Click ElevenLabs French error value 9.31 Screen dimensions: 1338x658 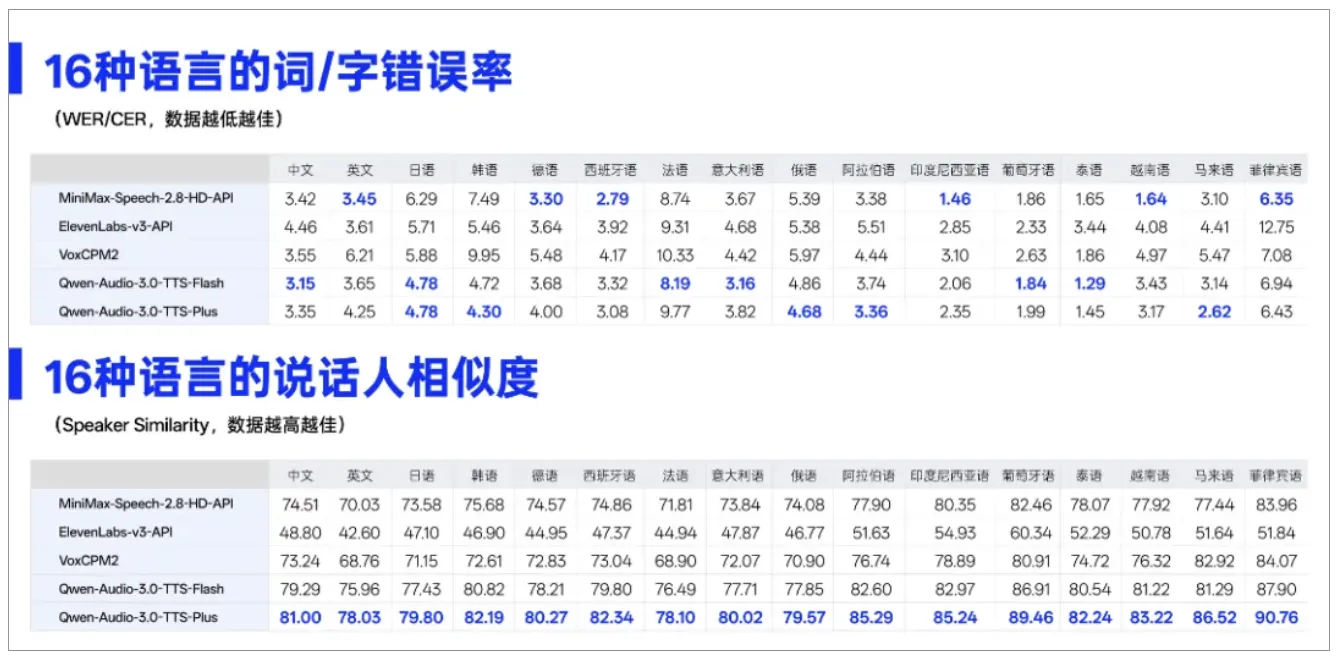point(675,227)
